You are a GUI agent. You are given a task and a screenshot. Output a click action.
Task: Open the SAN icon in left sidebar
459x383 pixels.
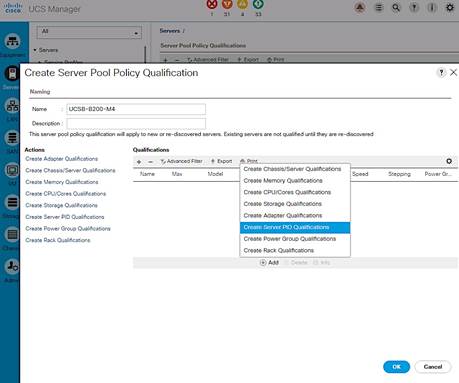coord(12,138)
